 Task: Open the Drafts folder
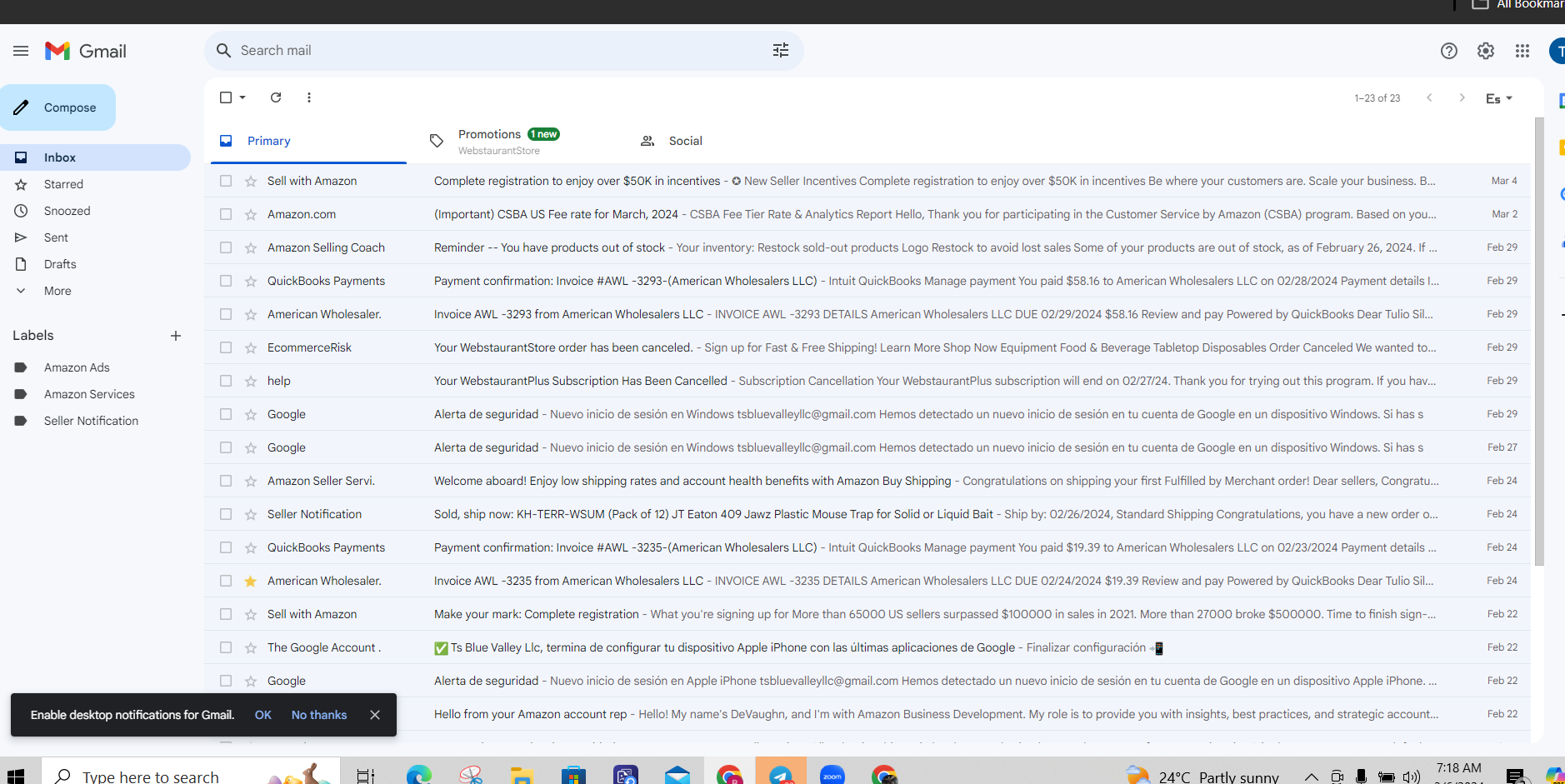coord(60,264)
